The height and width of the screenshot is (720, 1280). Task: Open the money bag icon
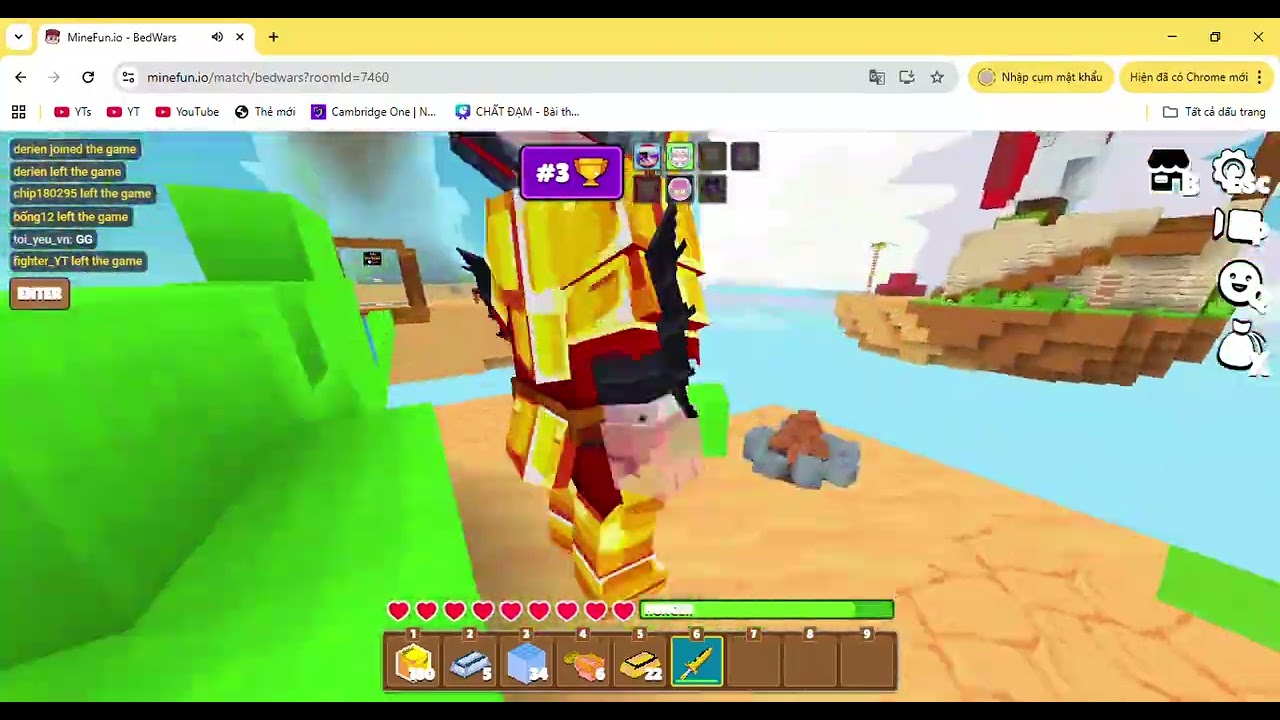click(1241, 346)
